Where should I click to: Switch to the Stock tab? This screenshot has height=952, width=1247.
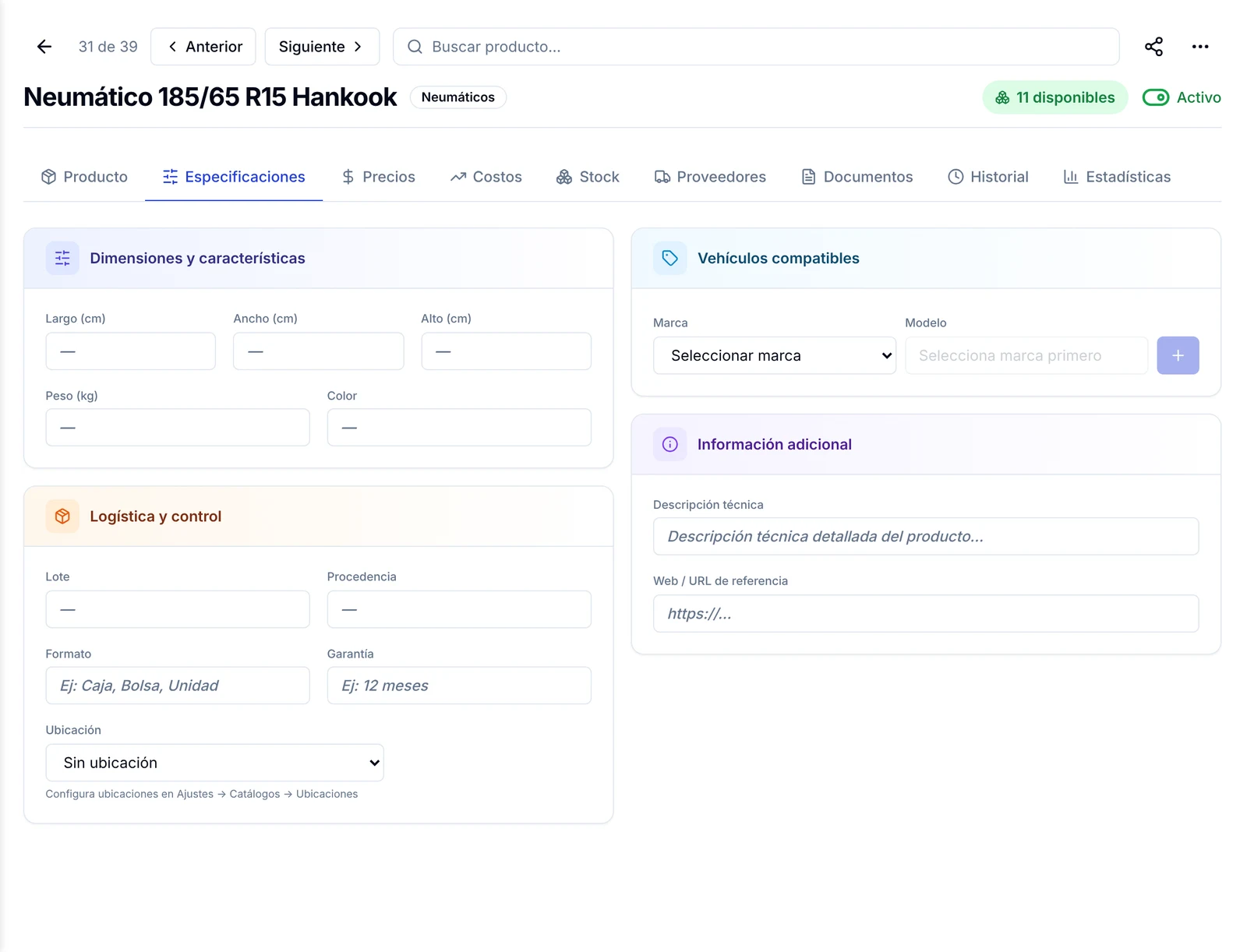[588, 177]
